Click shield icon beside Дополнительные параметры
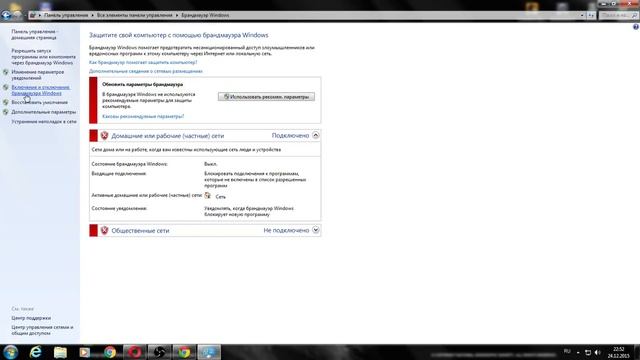The image size is (640, 360). pyautogui.click(x=5, y=112)
